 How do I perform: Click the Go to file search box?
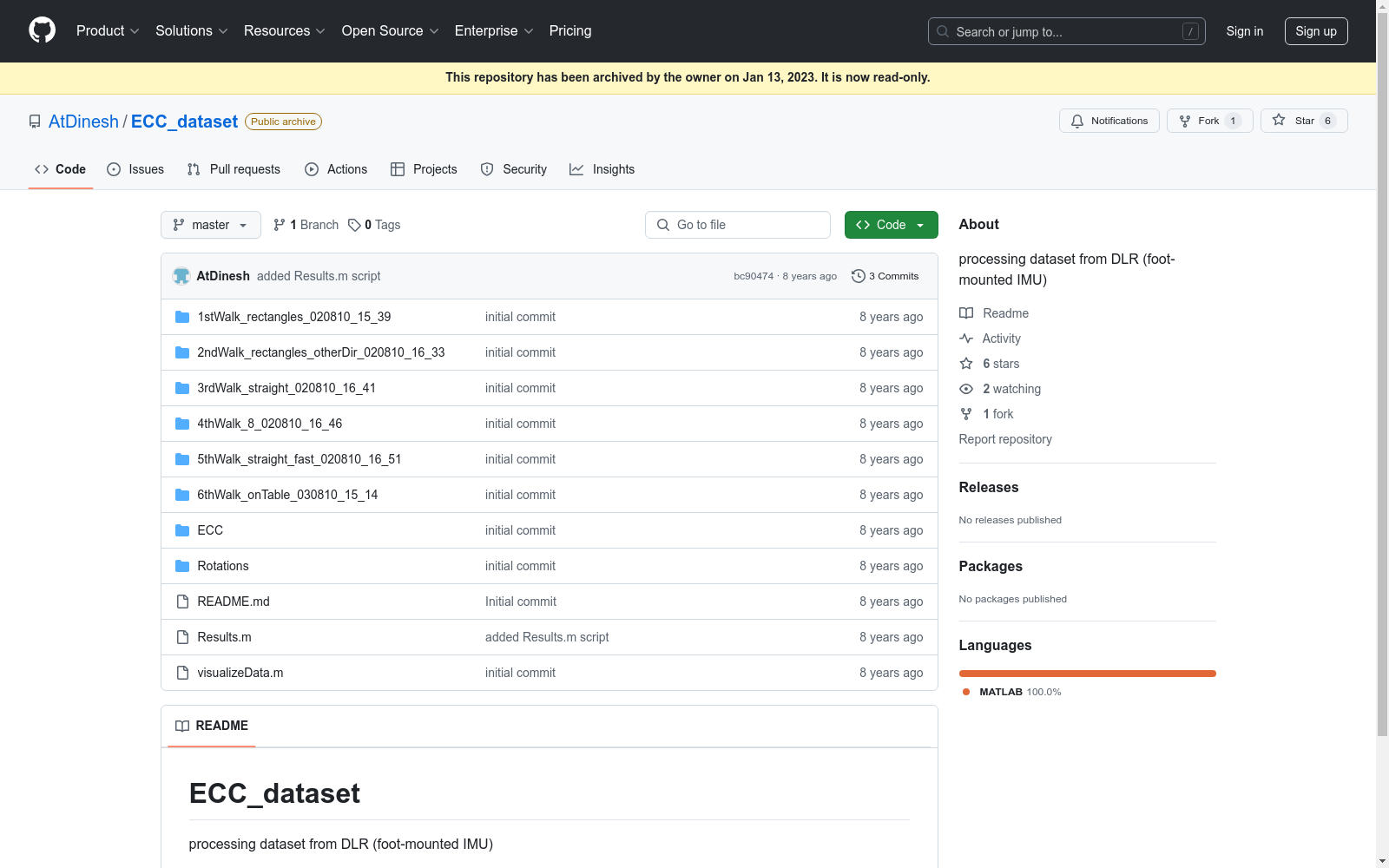coord(738,225)
